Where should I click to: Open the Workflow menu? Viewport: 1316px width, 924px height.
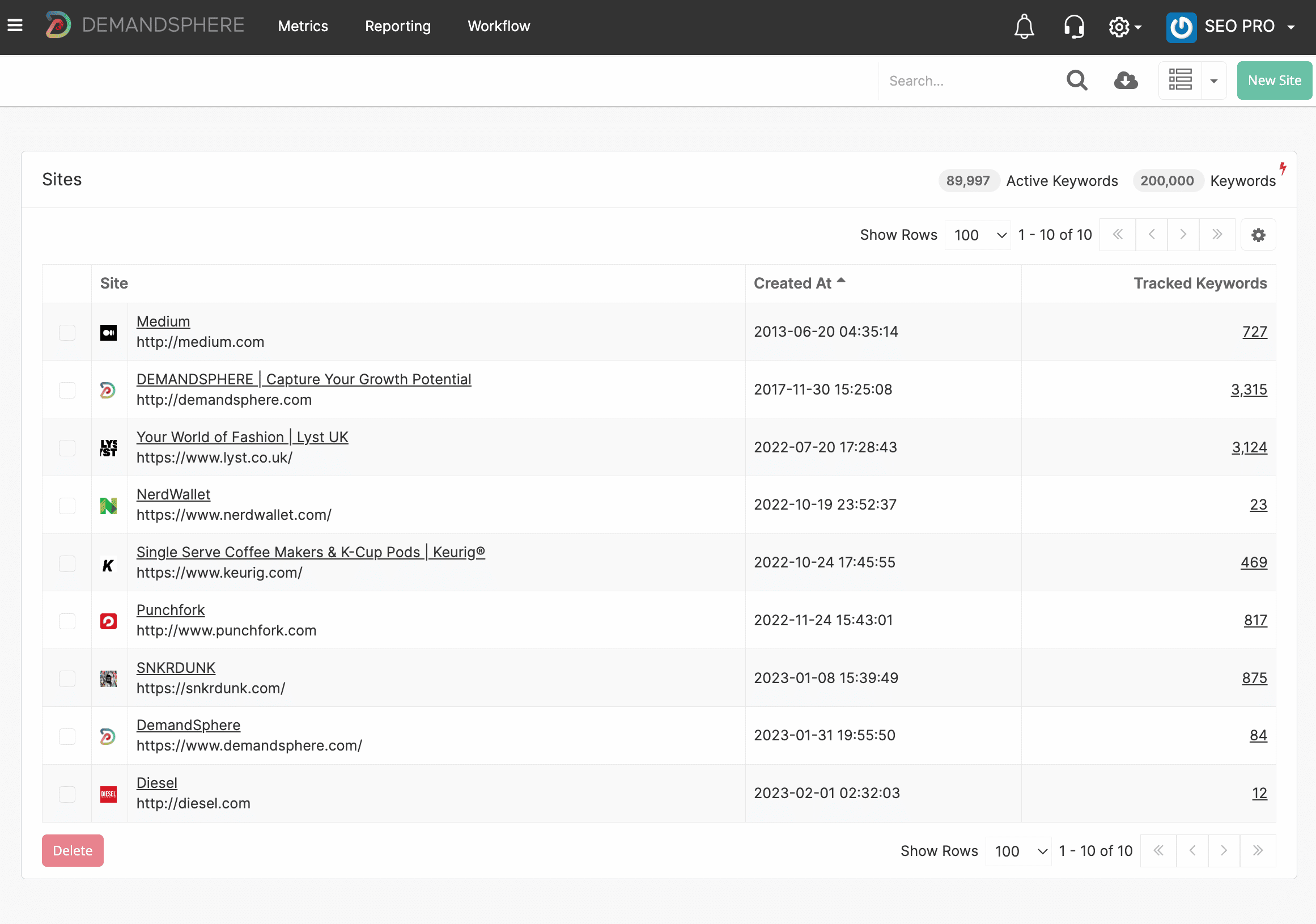click(499, 26)
